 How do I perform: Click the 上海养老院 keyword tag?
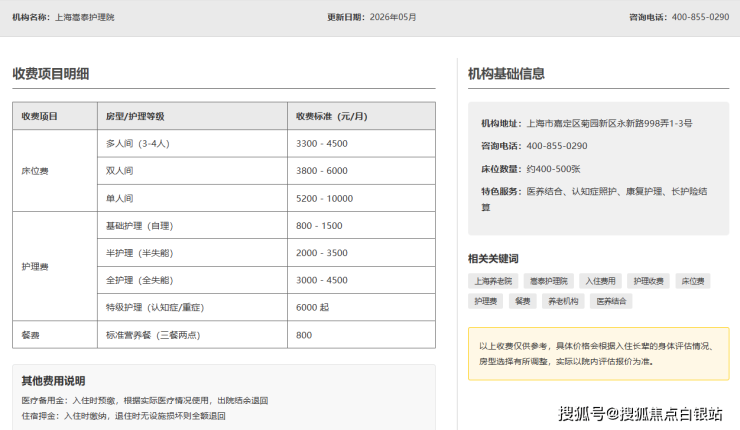coord(493,281)
